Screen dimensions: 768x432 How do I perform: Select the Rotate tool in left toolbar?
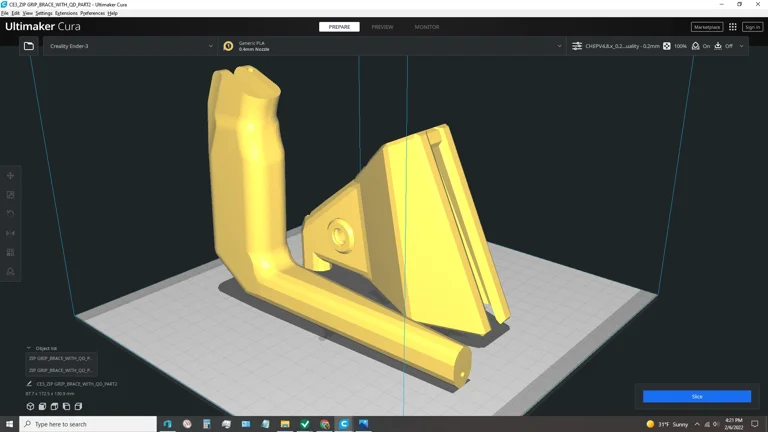[x=11, y=214]
